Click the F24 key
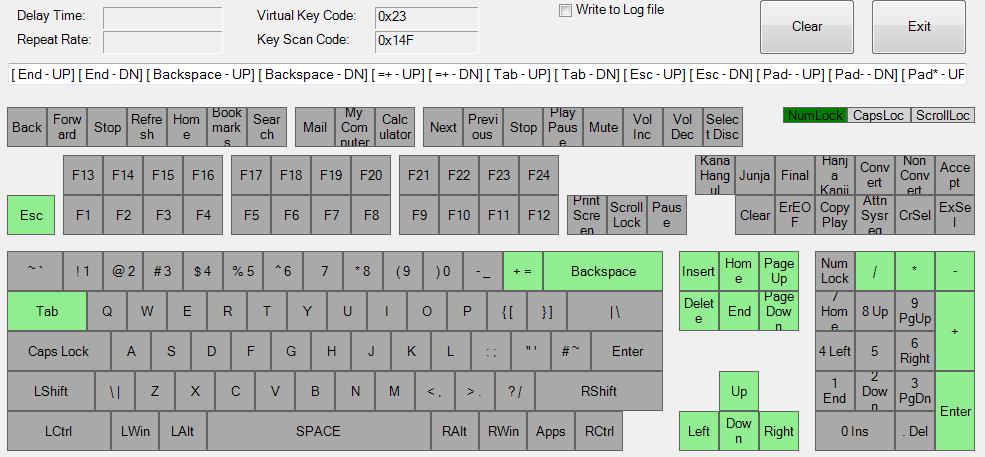The width and height of the screenshot is (985, 457). (x=539, y=175)
